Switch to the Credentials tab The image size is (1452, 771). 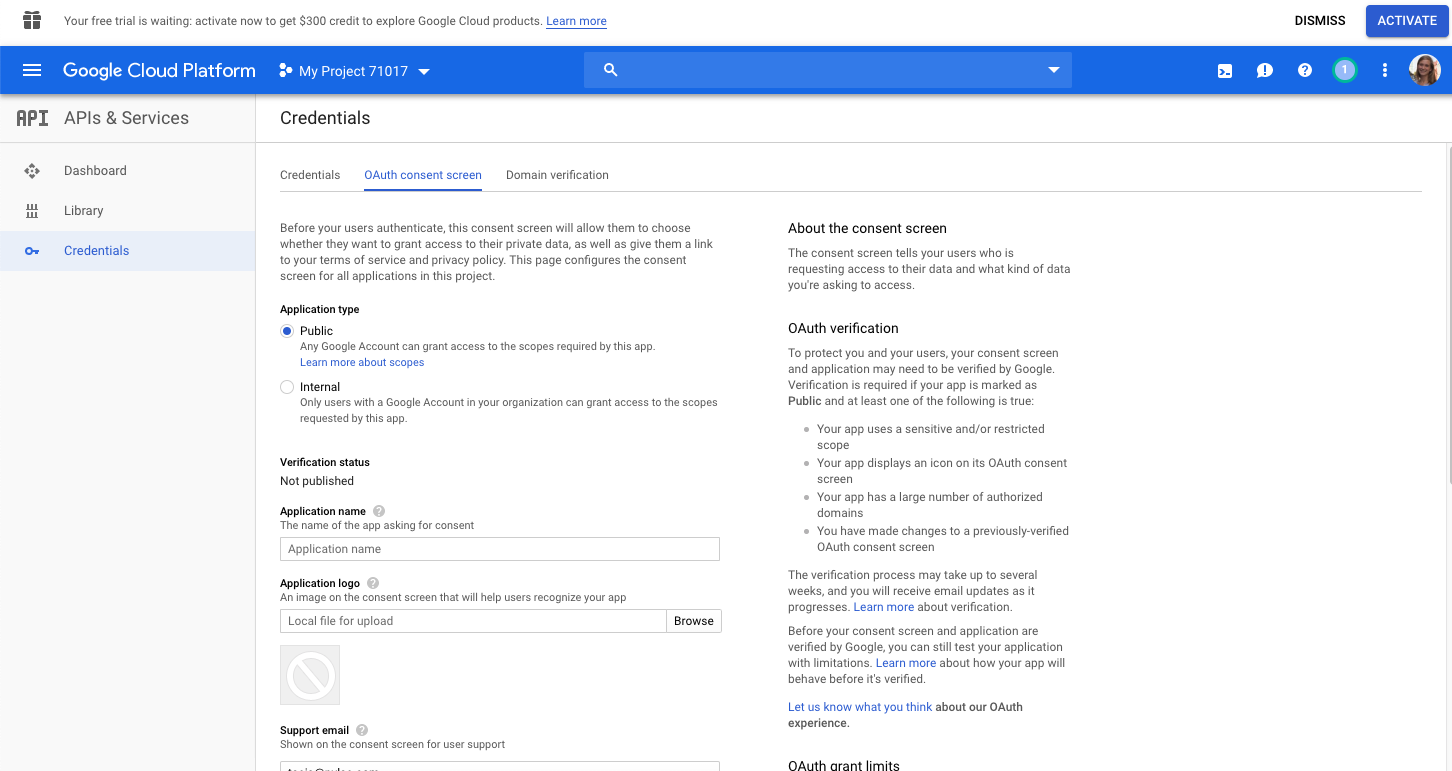310,175
